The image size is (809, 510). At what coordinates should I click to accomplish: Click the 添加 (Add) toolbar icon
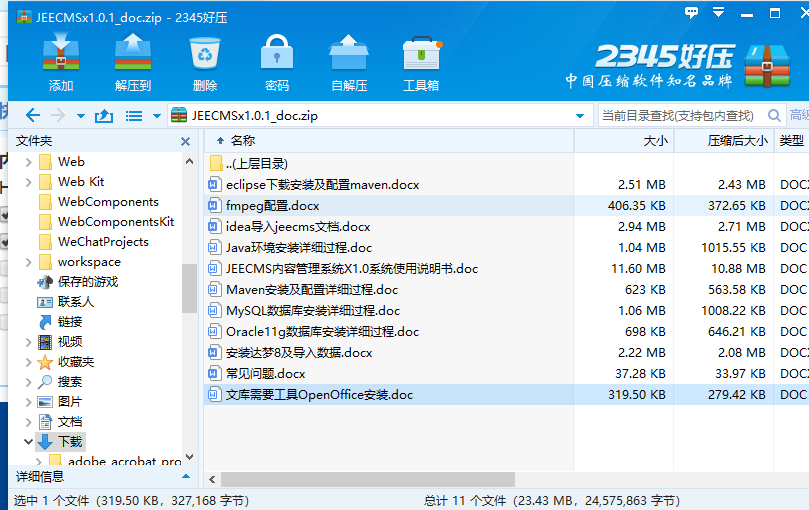pyautogui.click(x=61, y=52)
